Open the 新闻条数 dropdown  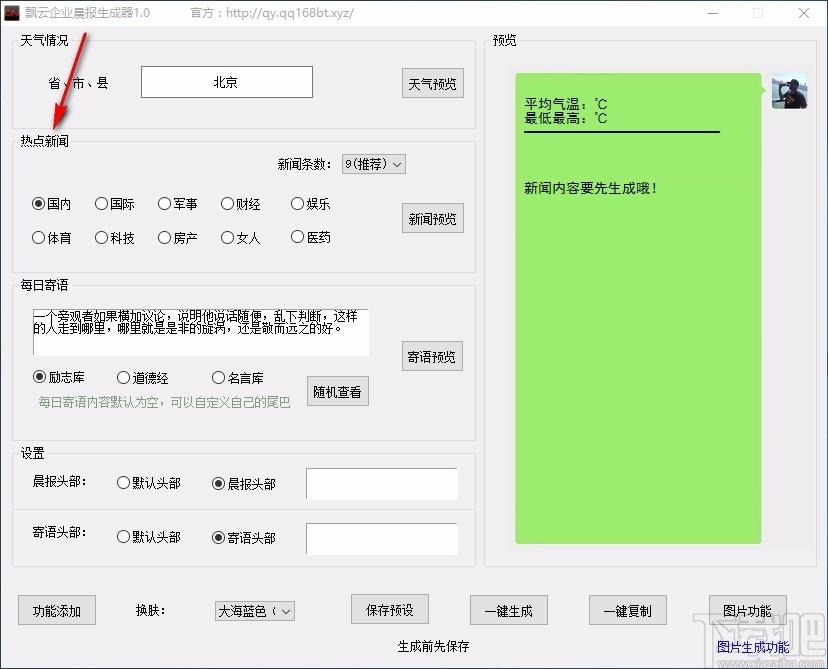[373, 164]
